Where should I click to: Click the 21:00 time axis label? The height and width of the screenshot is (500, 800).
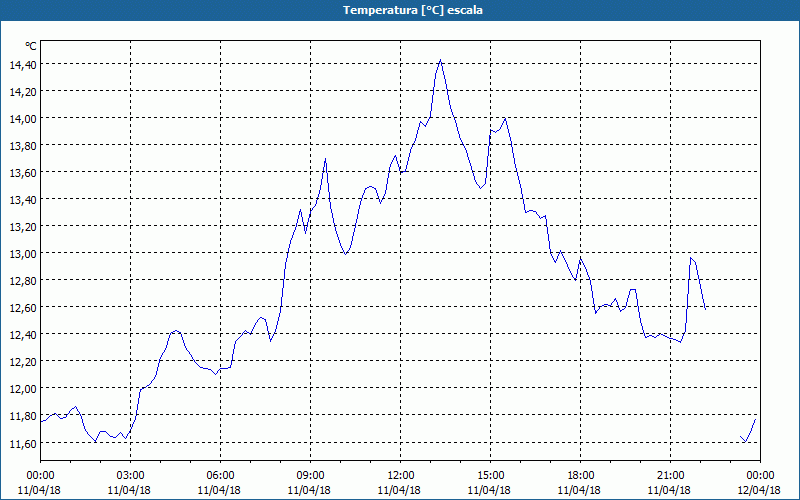pyautogui.click(x=670, y=476)
